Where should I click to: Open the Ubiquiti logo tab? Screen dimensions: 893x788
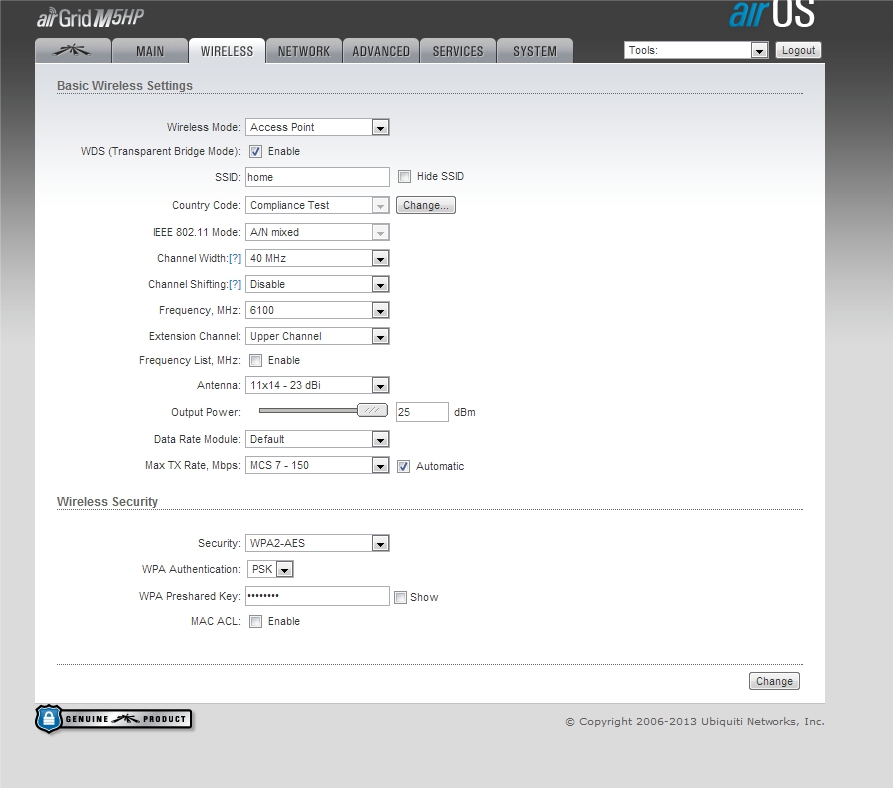pyautogui.click(x=73, y=51)
